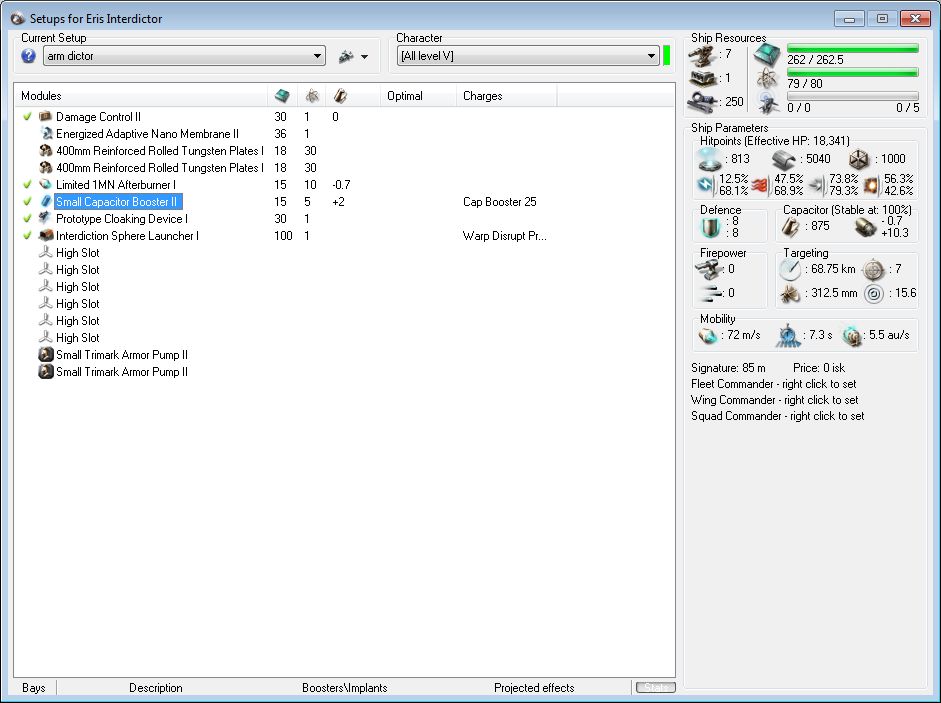
Task: Click the structure hitpoints icon showing 1000
Action: pos(859,160)
